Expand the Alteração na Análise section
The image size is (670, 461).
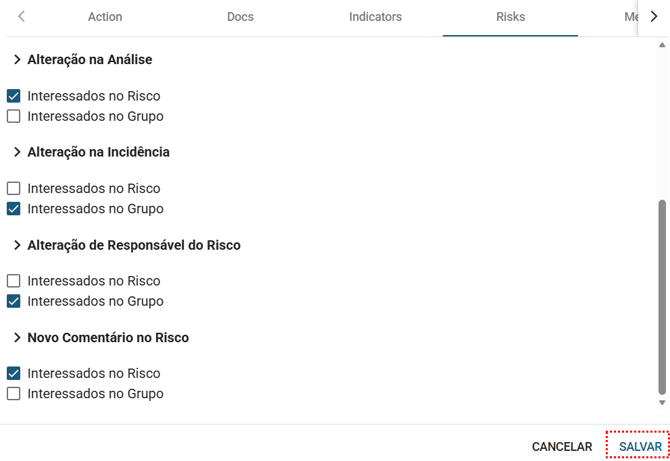17,60
